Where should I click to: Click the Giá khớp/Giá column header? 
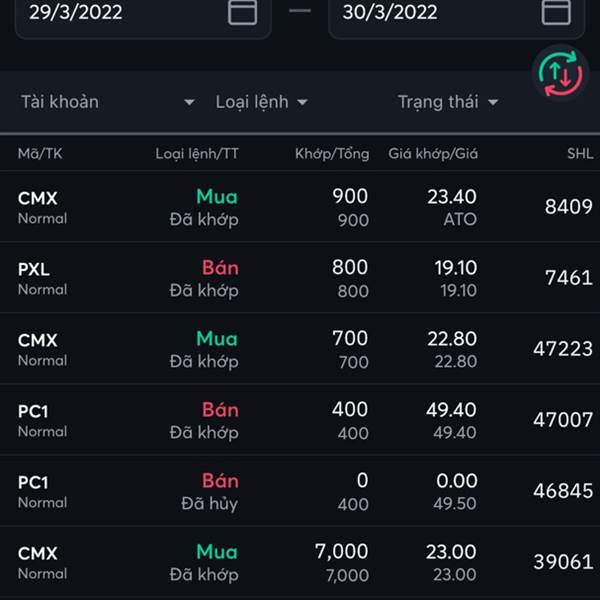click(x=433, y=154)
